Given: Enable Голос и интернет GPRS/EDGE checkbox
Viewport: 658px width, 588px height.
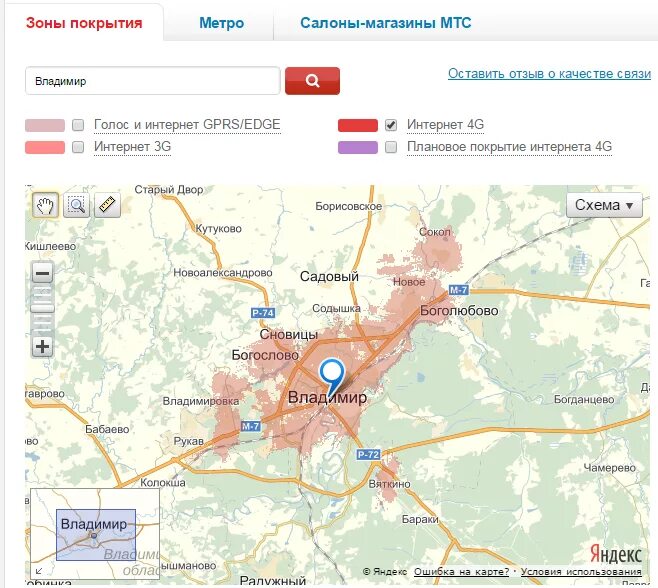Looking at the screenshot, I should [78, 125].
